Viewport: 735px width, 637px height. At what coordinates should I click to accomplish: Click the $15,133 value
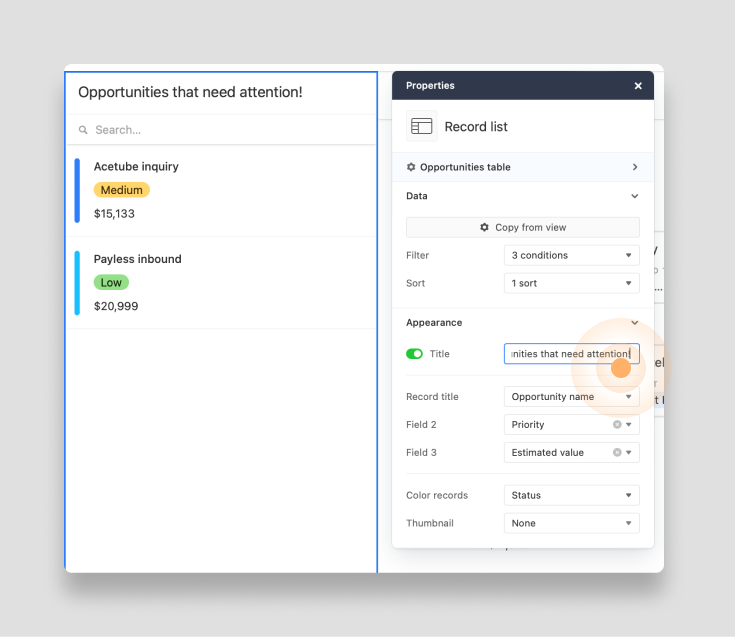(114, 214)
